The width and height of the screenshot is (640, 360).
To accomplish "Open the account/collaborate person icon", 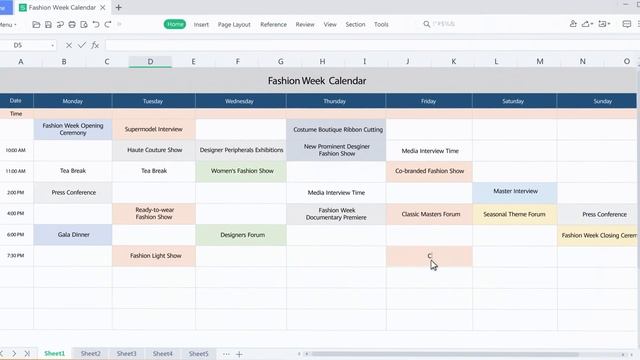I will pyautogui.click(x=573, y=24).
